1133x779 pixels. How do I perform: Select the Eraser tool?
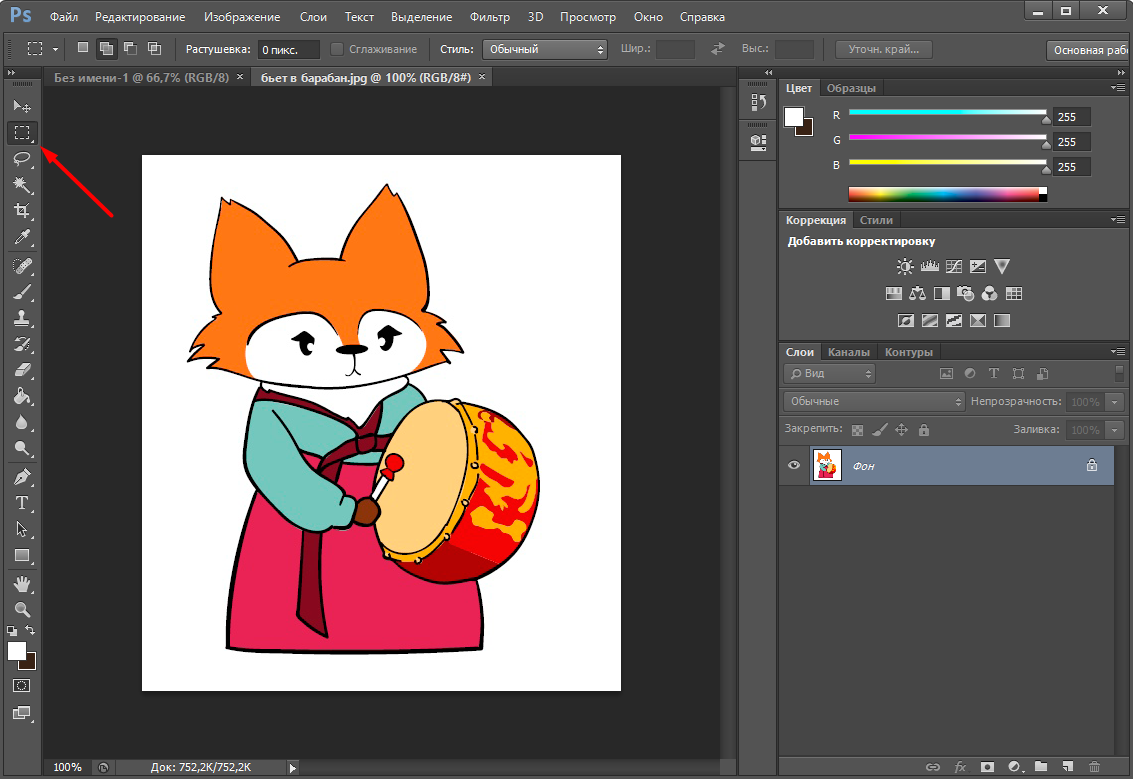[x=22, y=370]
